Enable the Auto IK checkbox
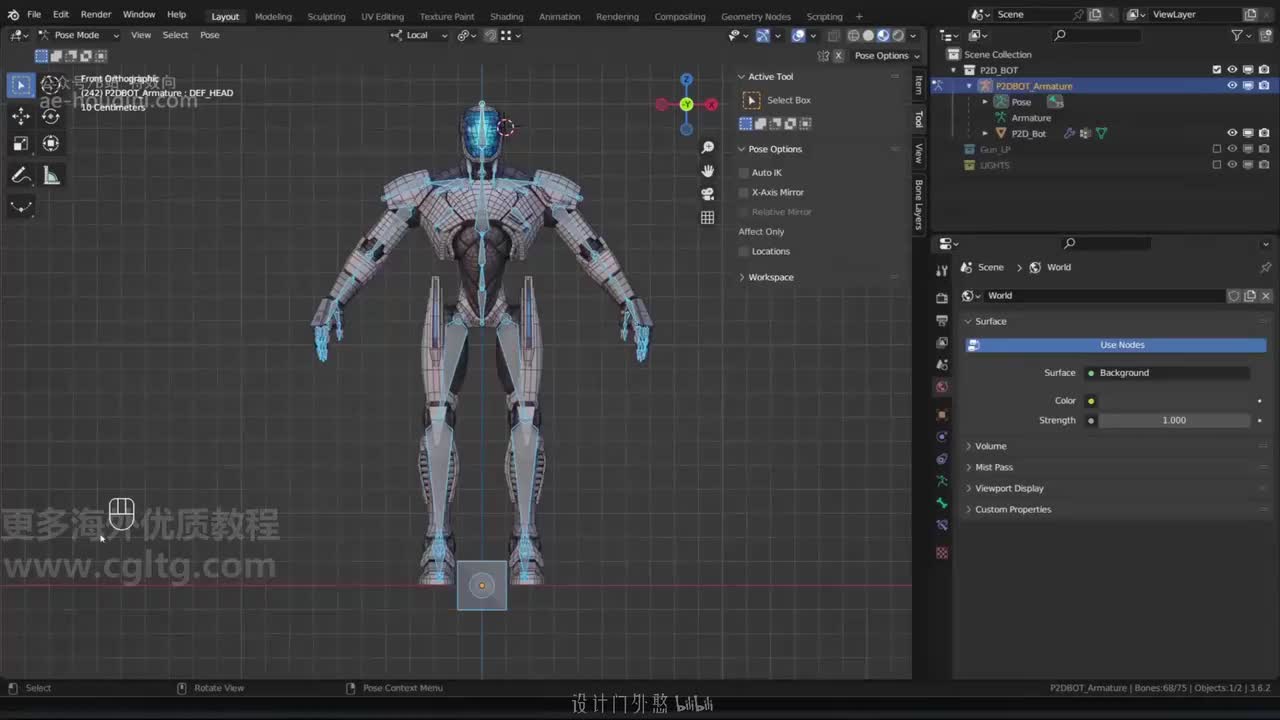 [744, 173]
